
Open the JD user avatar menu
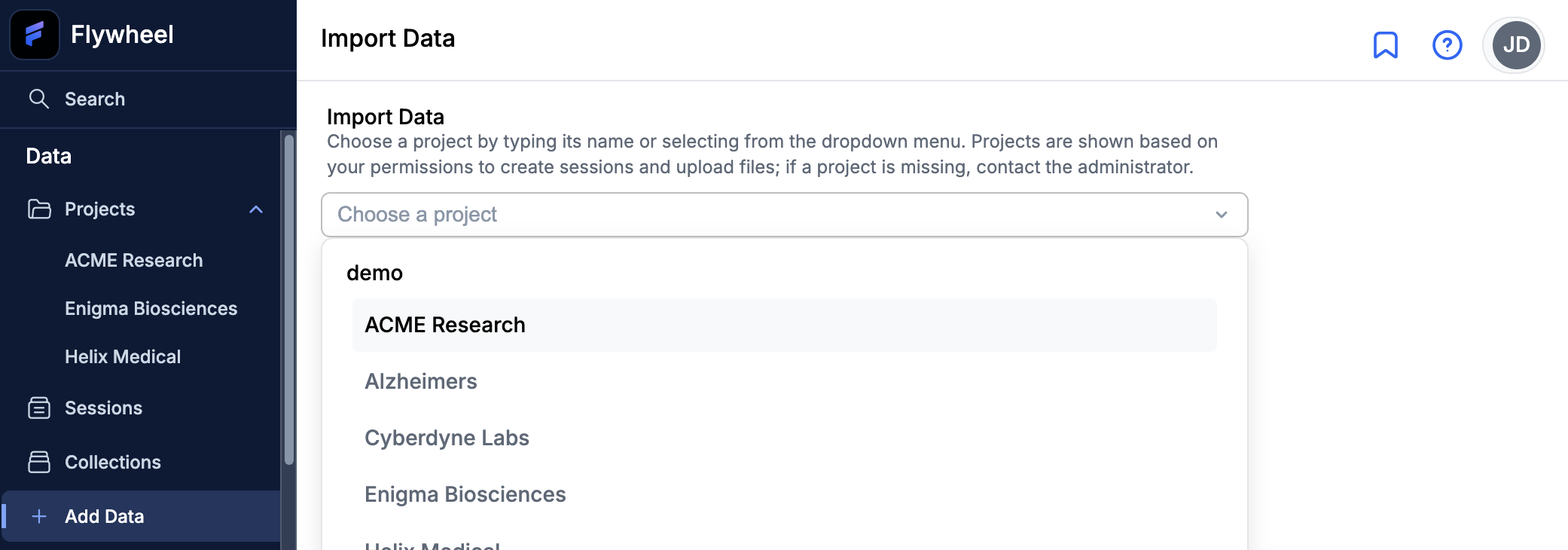coord(1515,45)
